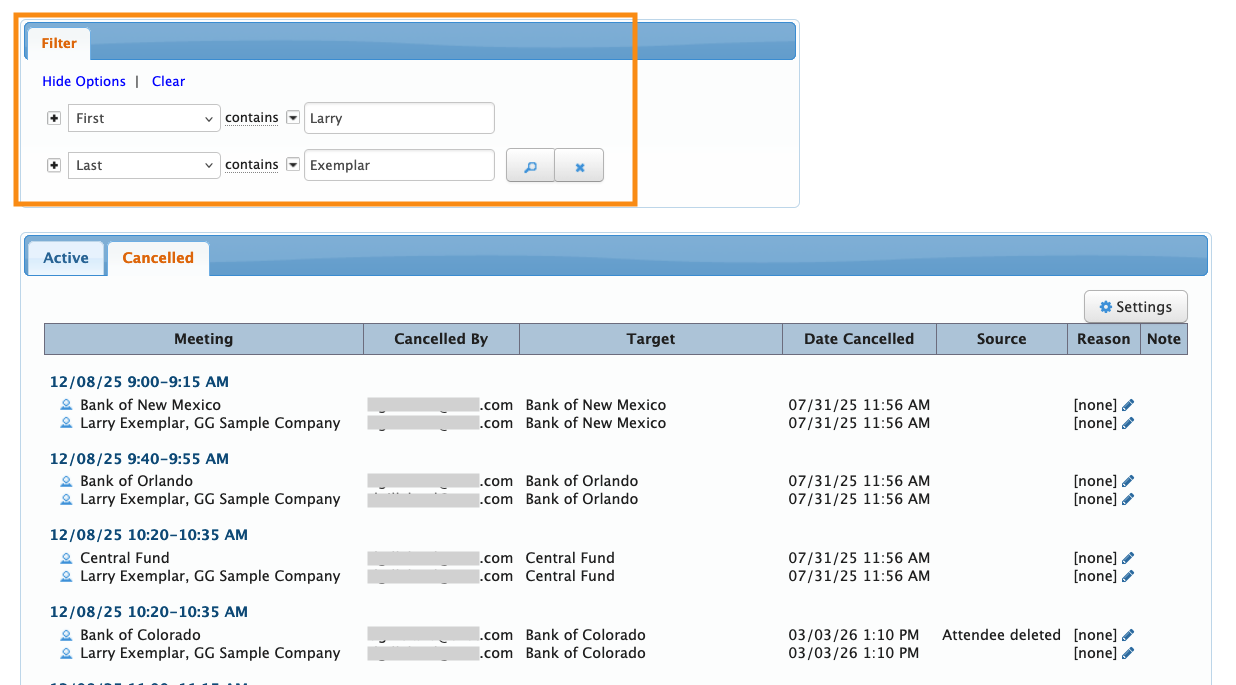Click the person icon beside Larry Exemplar under Central Fund
The height and width of the screenshot is (685, 1236).
coord(66,576)
